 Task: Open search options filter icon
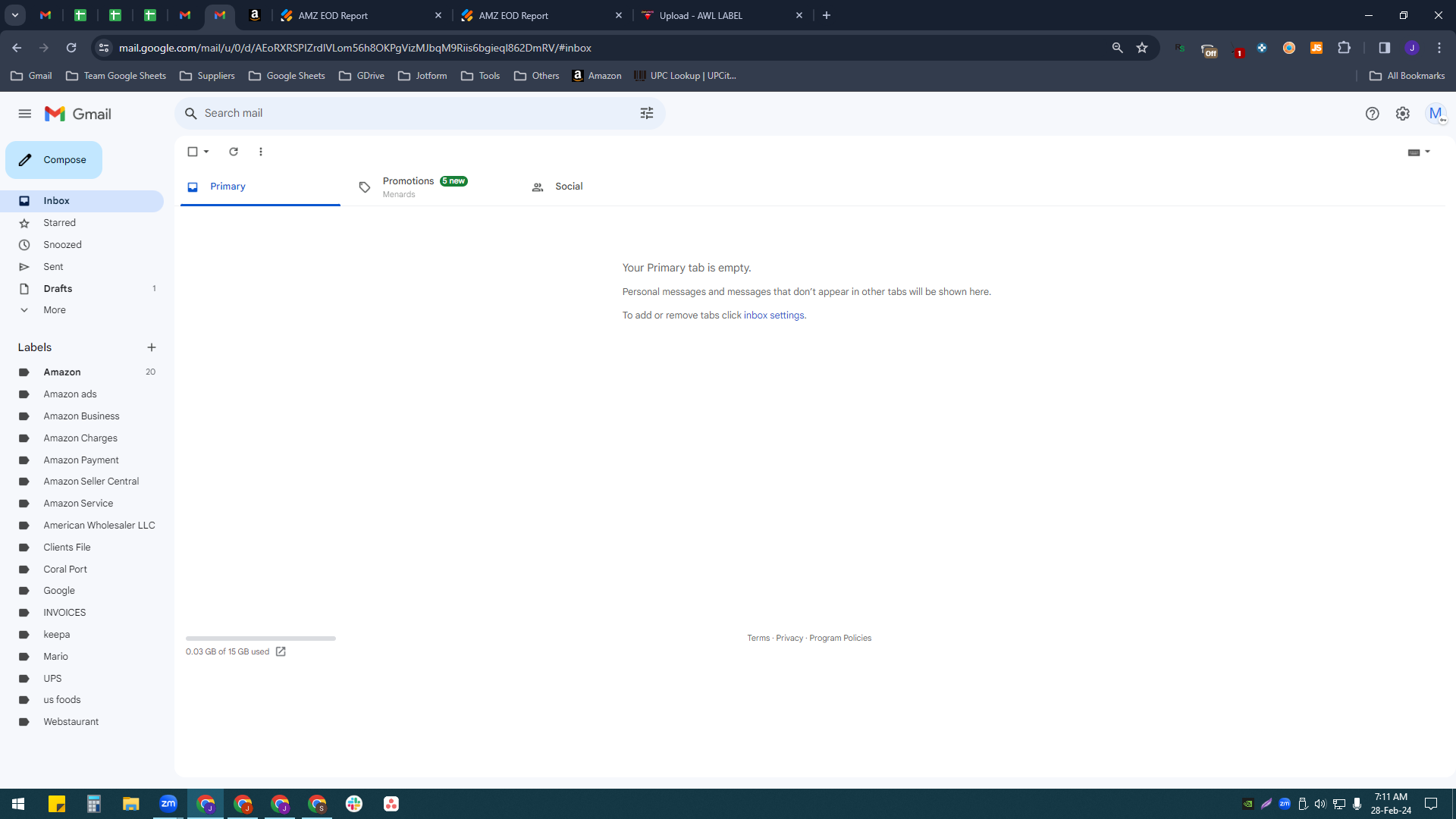647,113
